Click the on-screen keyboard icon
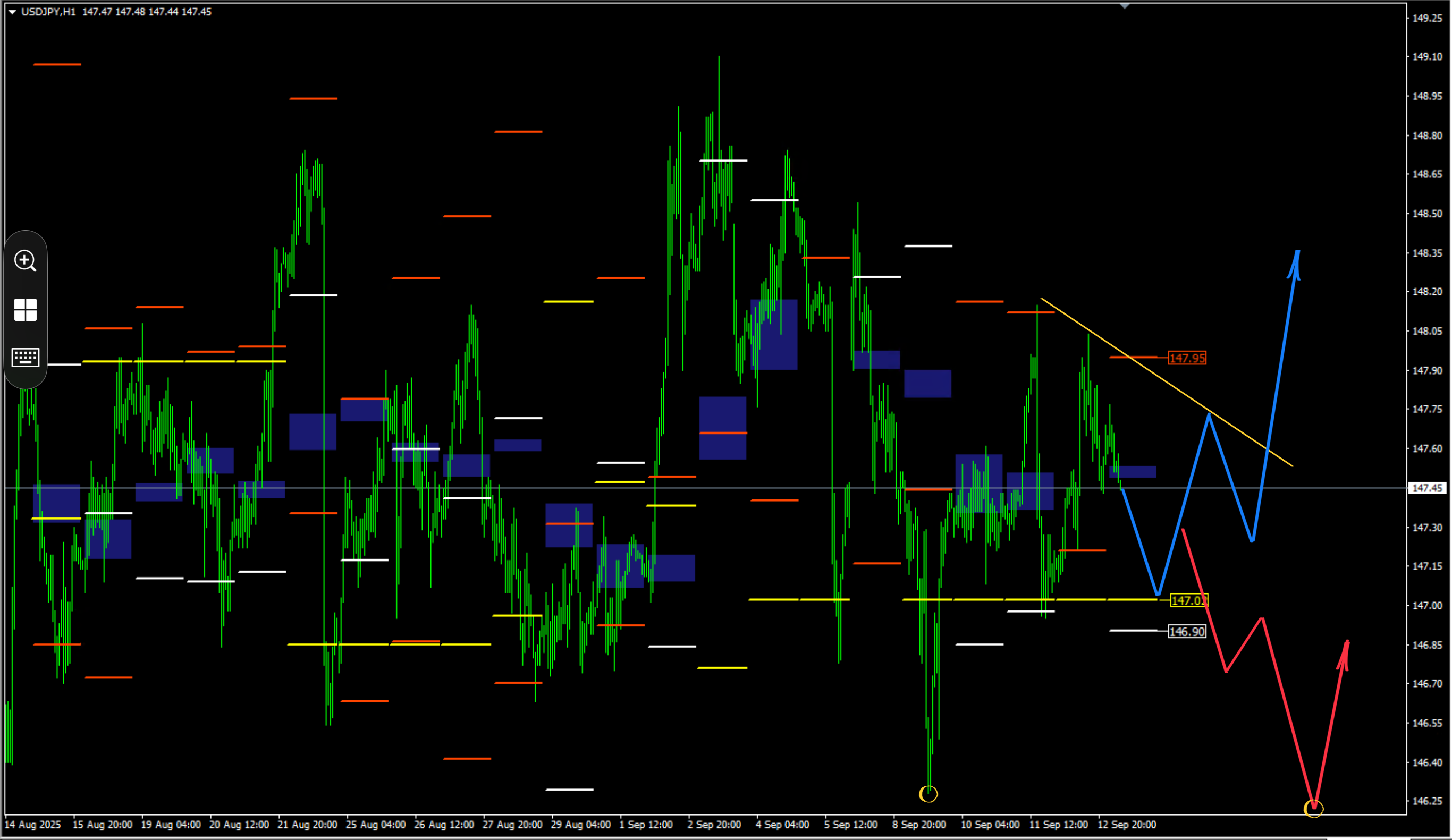 (x=26, y=357)
